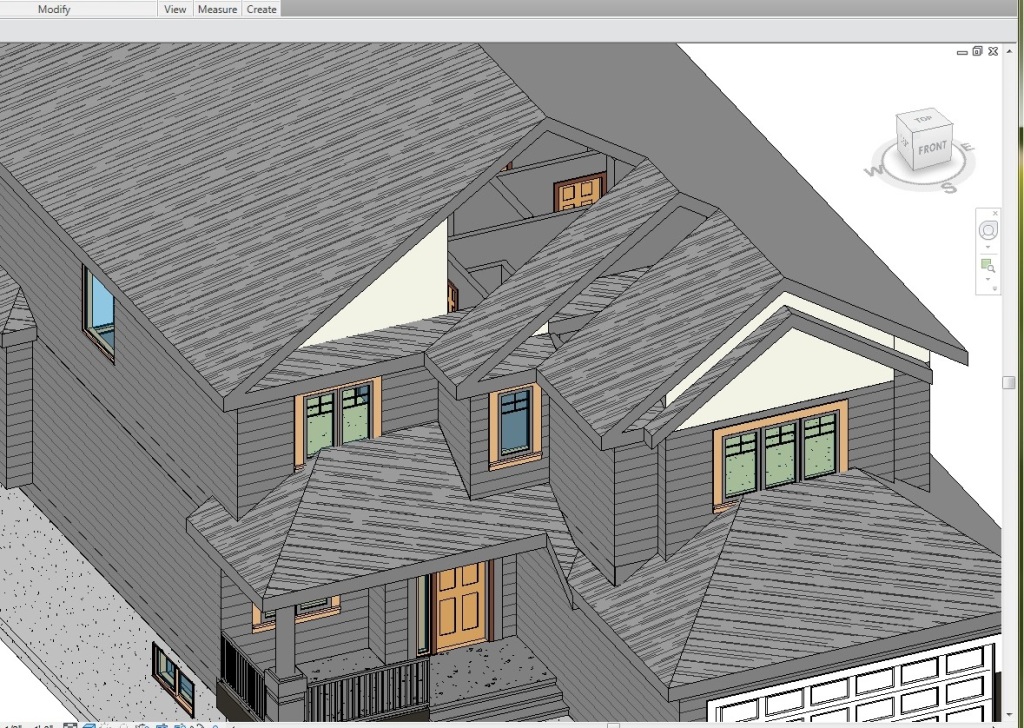Screen dimensions: 1024x728
Task: Open the Modify panel
Action: pyautogui.click(x=54, y=9)
